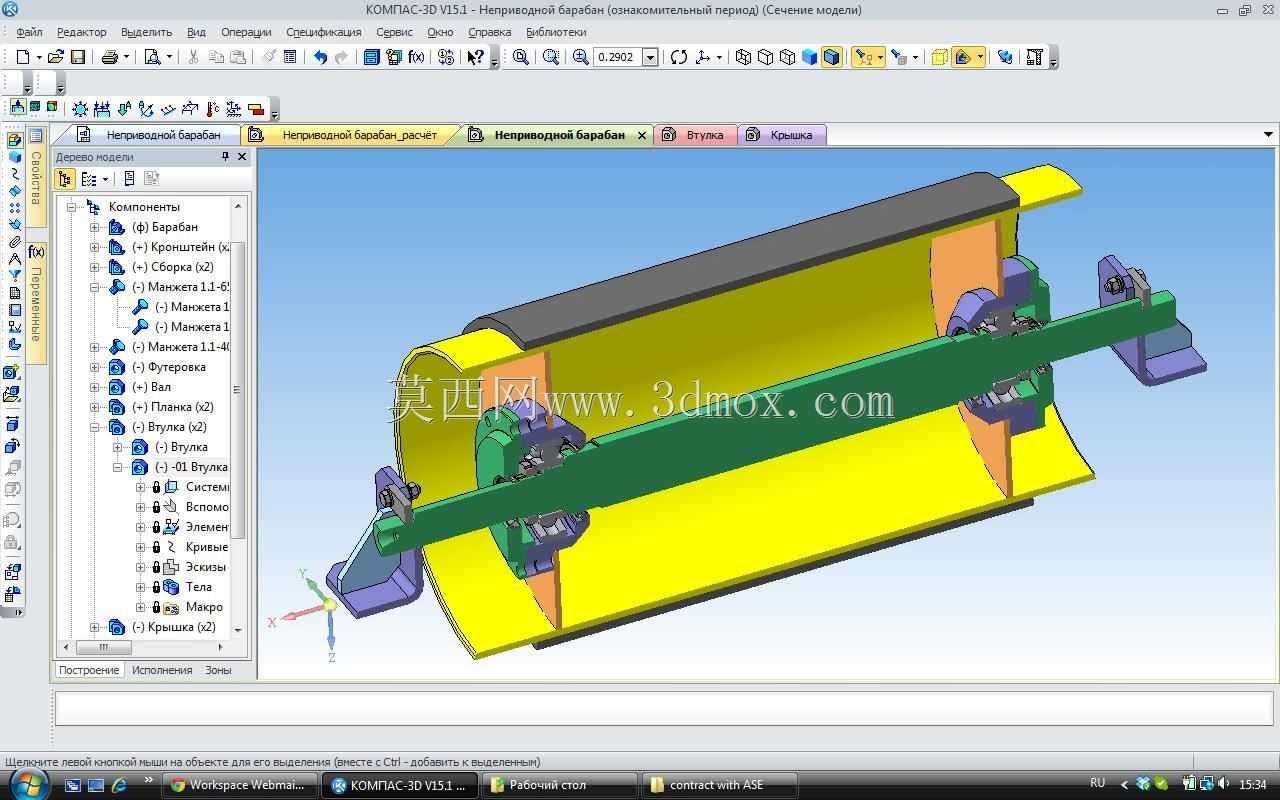This screenshot has height=800, width=1280.
Task: Click the rotate view icon
Action: [x=679, y=57]
